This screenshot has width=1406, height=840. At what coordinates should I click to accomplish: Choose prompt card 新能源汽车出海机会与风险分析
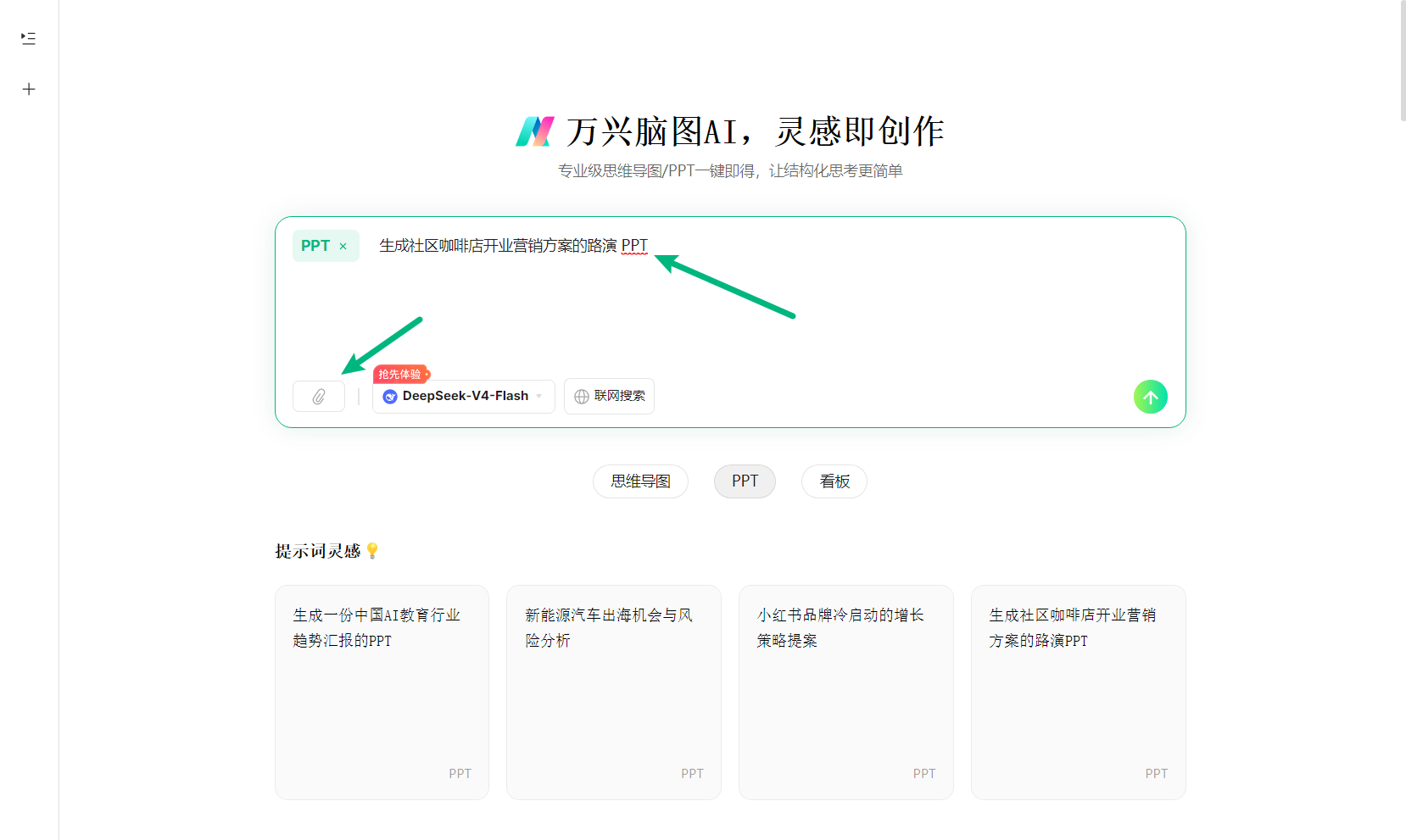614,693
